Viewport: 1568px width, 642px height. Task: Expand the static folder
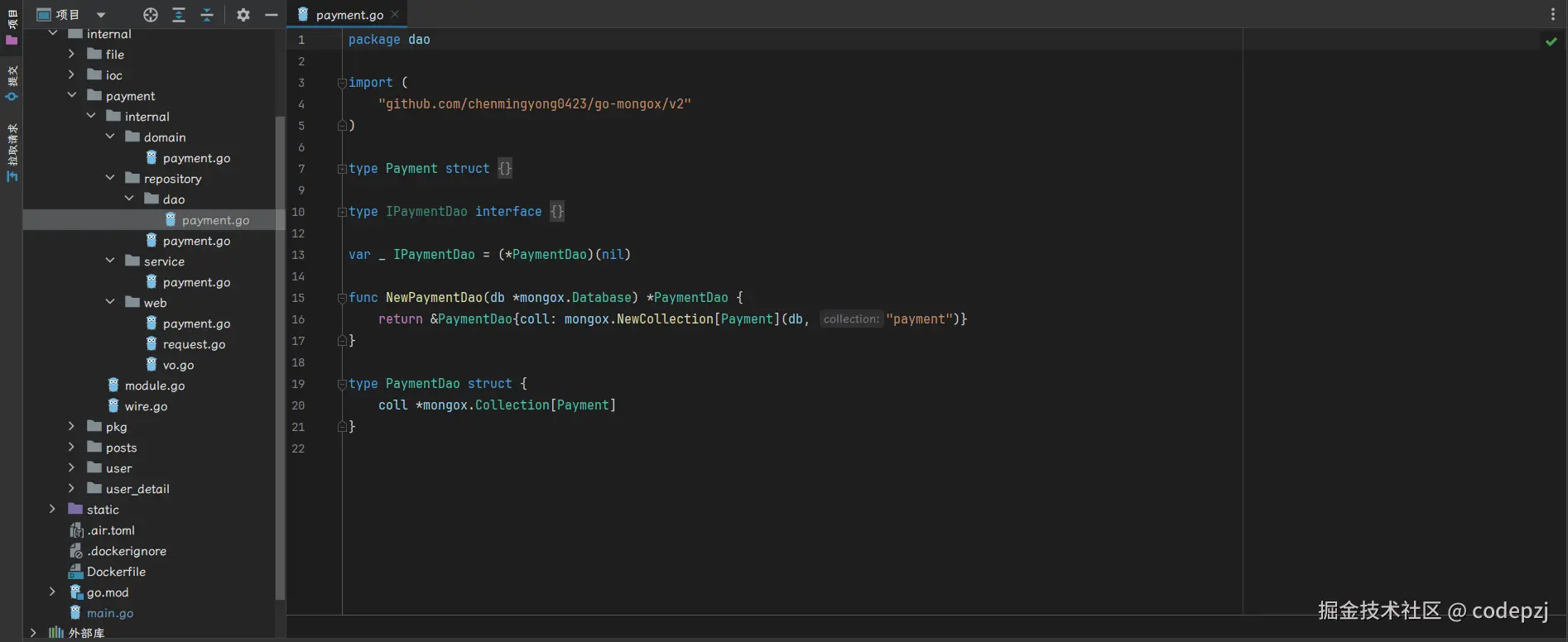coord(52,509)
